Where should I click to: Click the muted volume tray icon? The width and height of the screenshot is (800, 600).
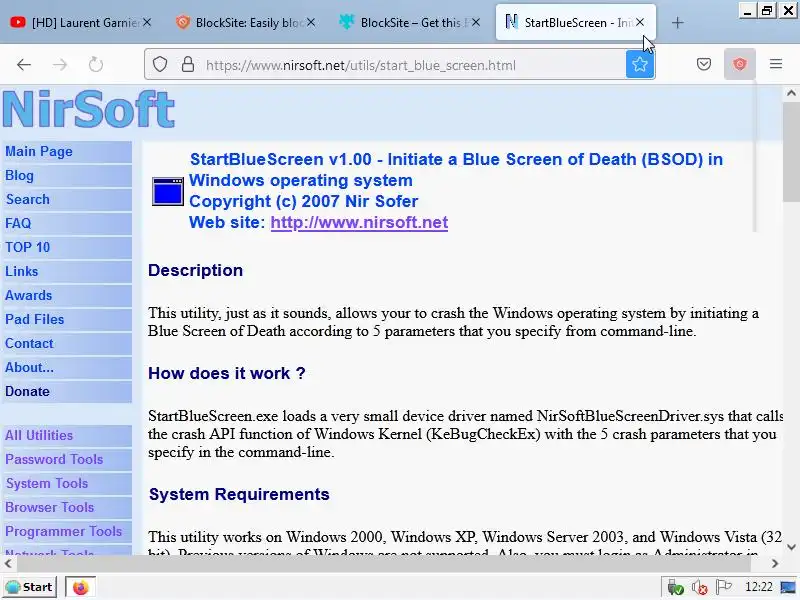click(699, 588)
